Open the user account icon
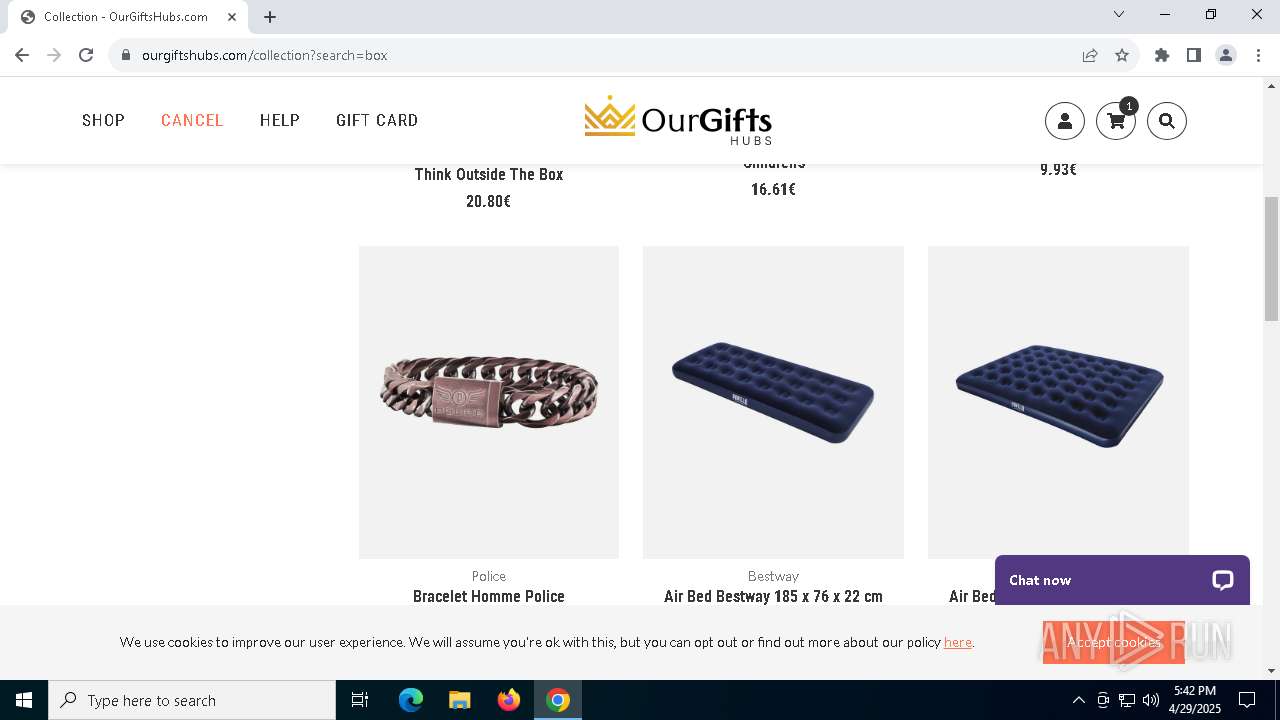 pos(1065,121)
